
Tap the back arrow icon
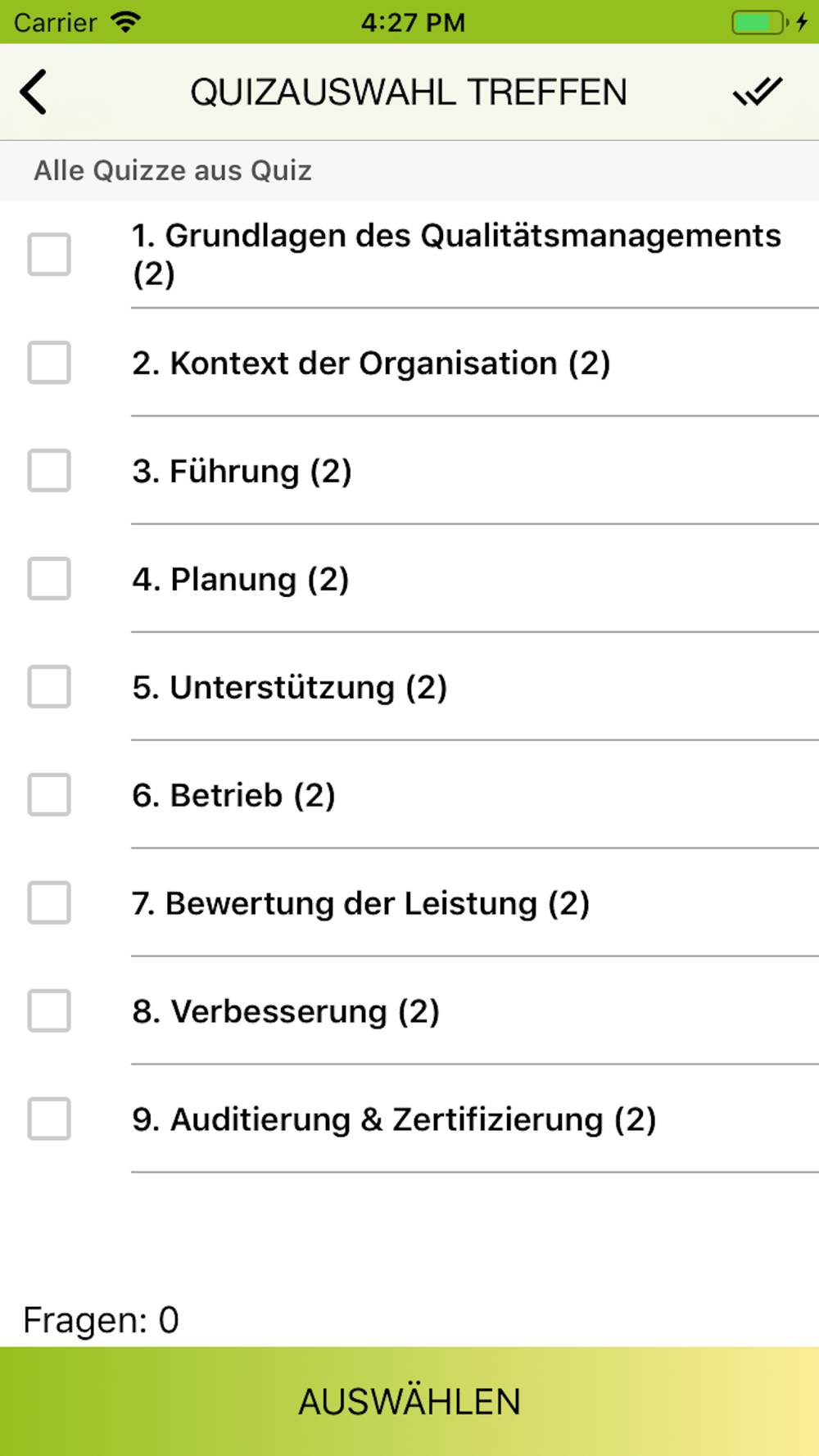[34, 92]
